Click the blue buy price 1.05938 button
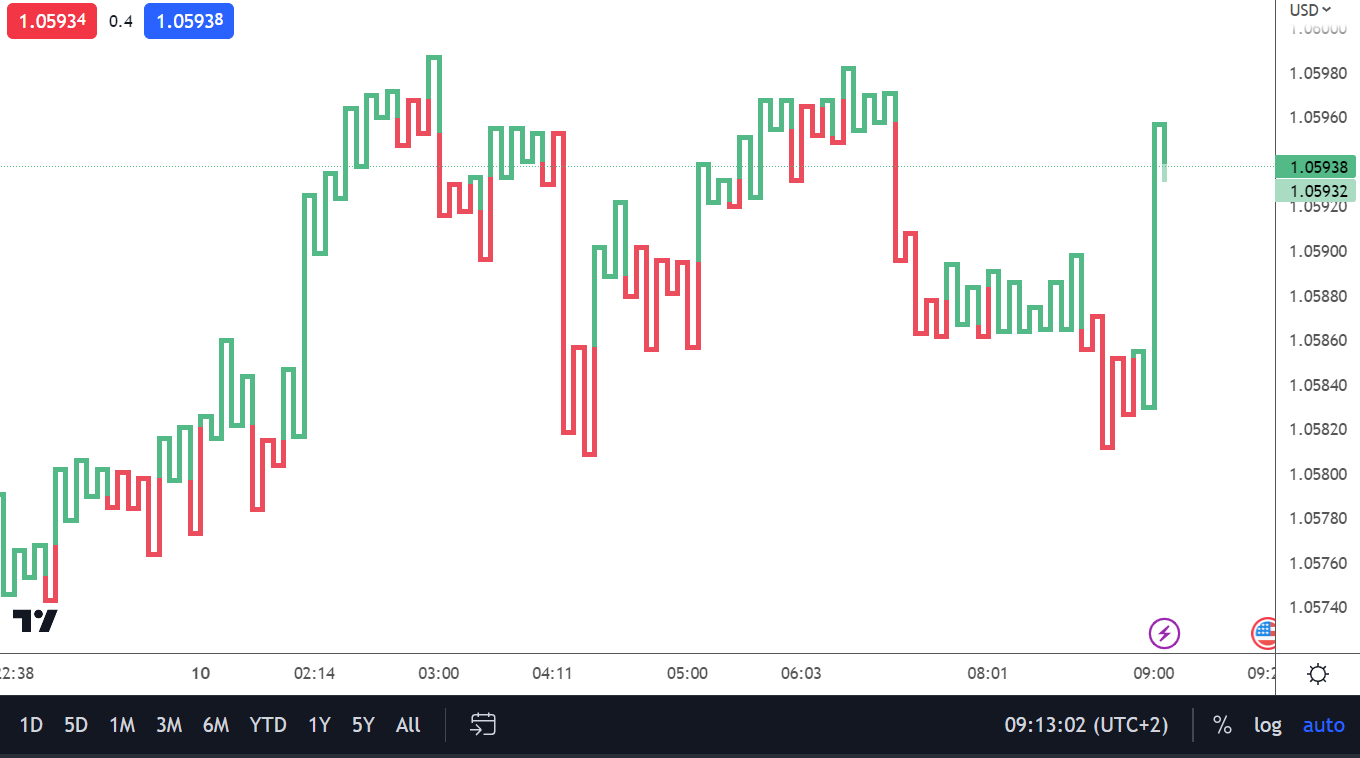This screenshot has width=1360, height=758. [x=189, y=21]
